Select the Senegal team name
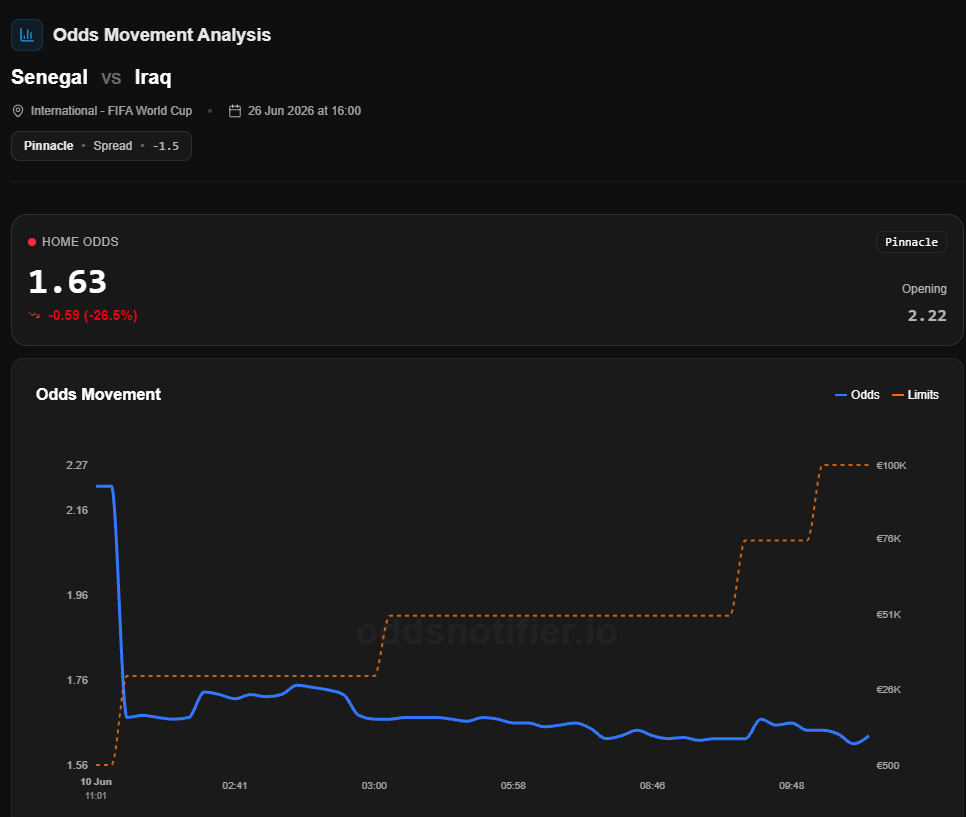The height and width of the screenshot is (817, 966). coord(49,78)
